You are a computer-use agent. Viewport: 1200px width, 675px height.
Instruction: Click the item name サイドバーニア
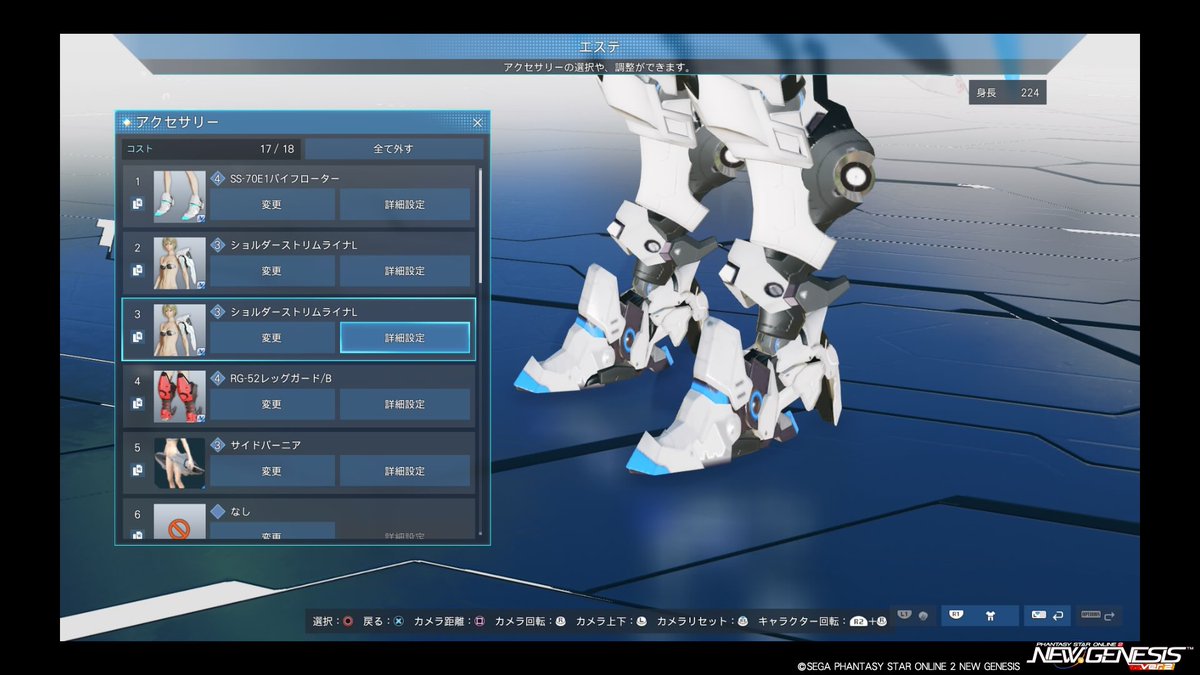coord(265,445)
